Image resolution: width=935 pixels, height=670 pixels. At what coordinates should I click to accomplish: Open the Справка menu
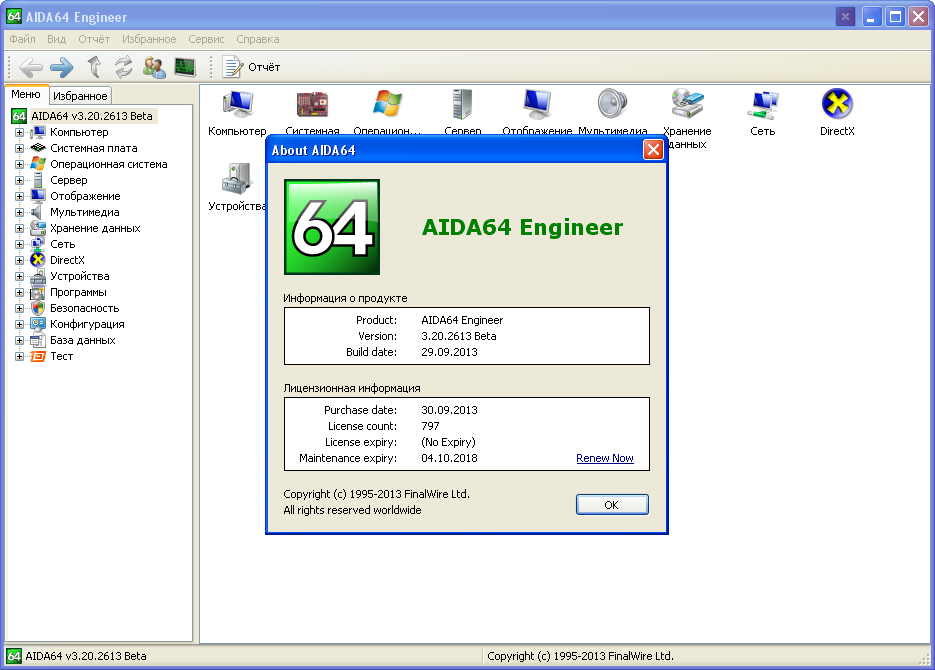(258, 39)
